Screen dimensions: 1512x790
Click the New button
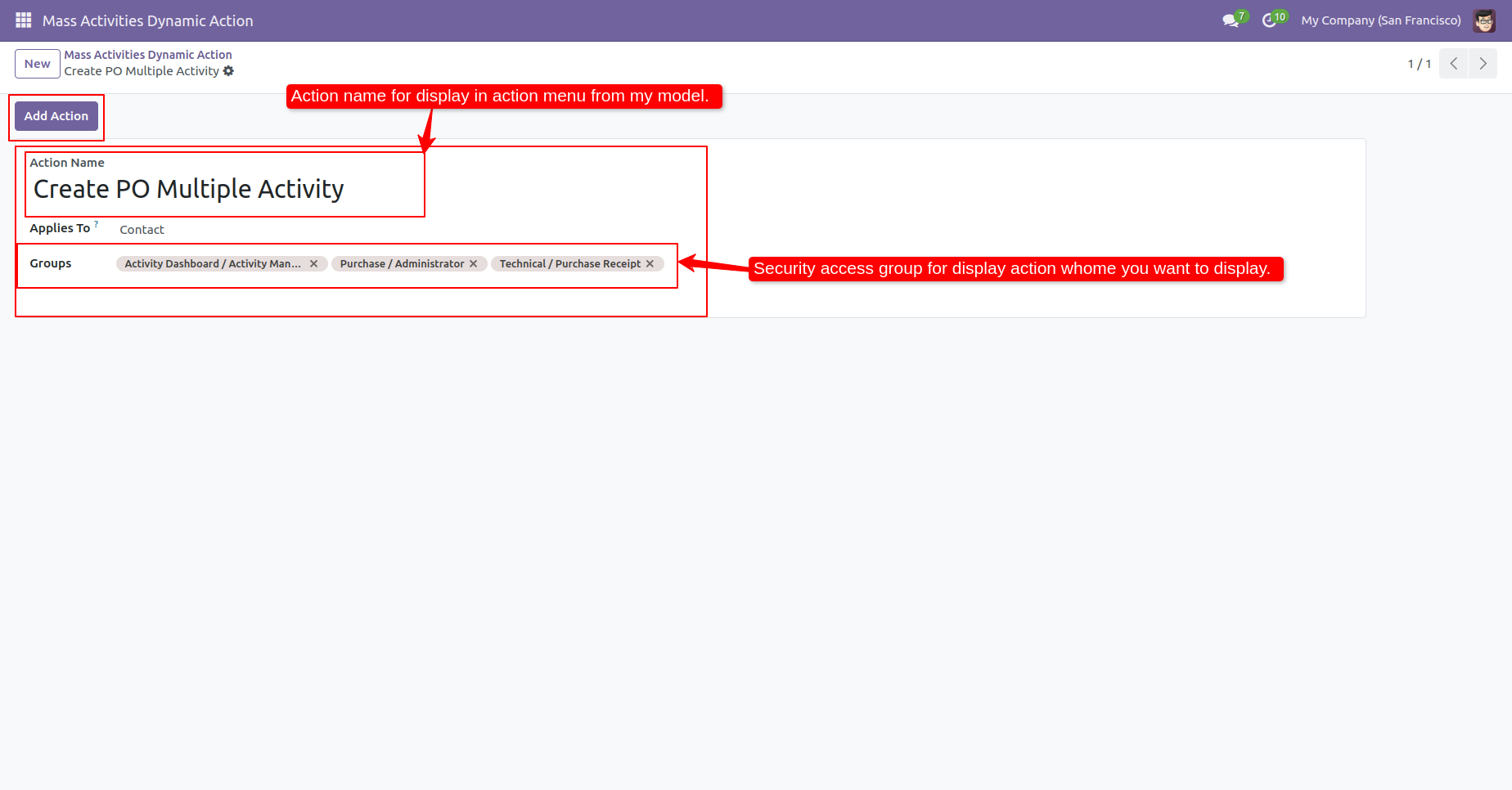(x=38, y=64)
